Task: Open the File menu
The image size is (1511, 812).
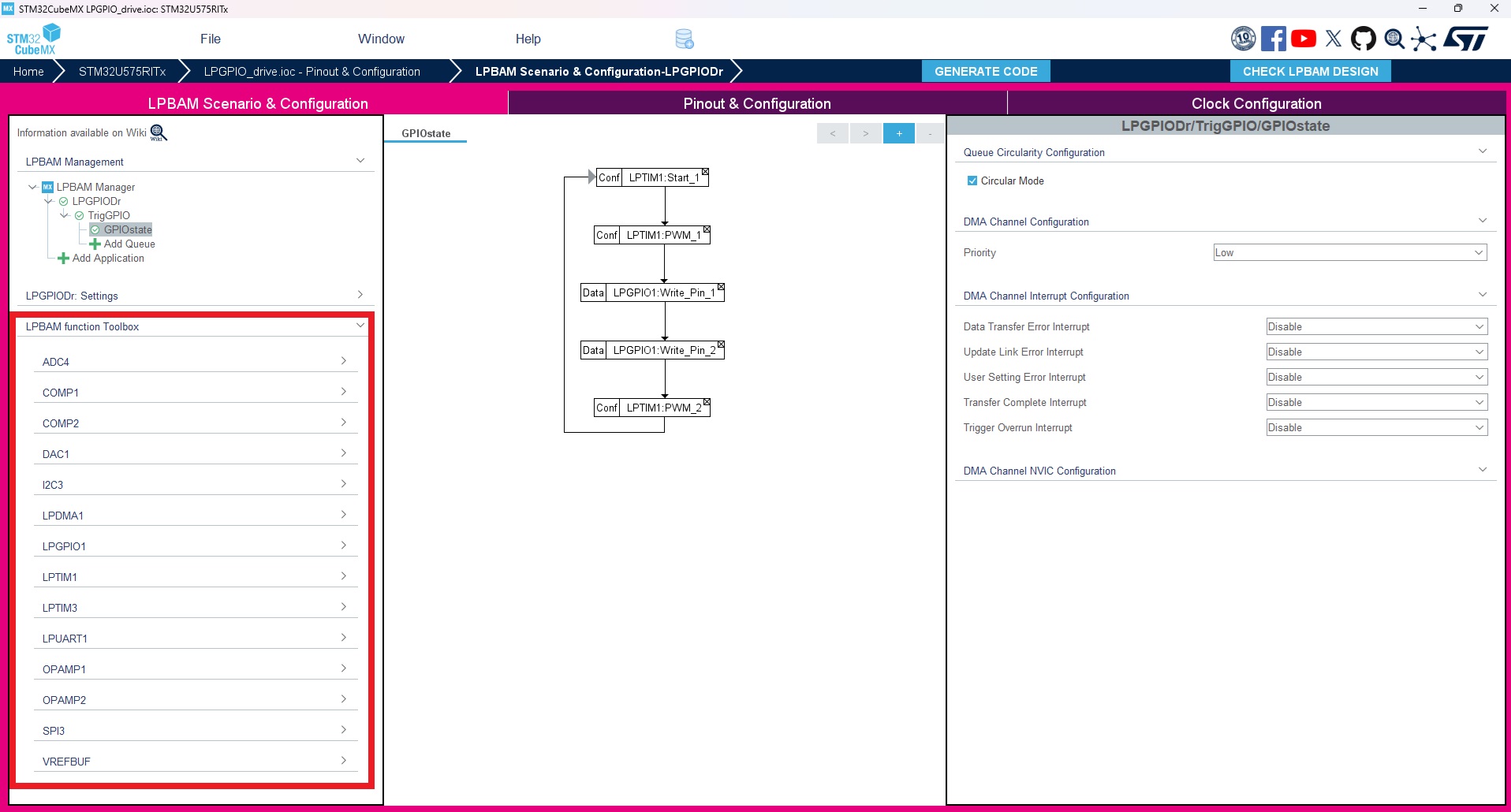Action: point(210,39)
